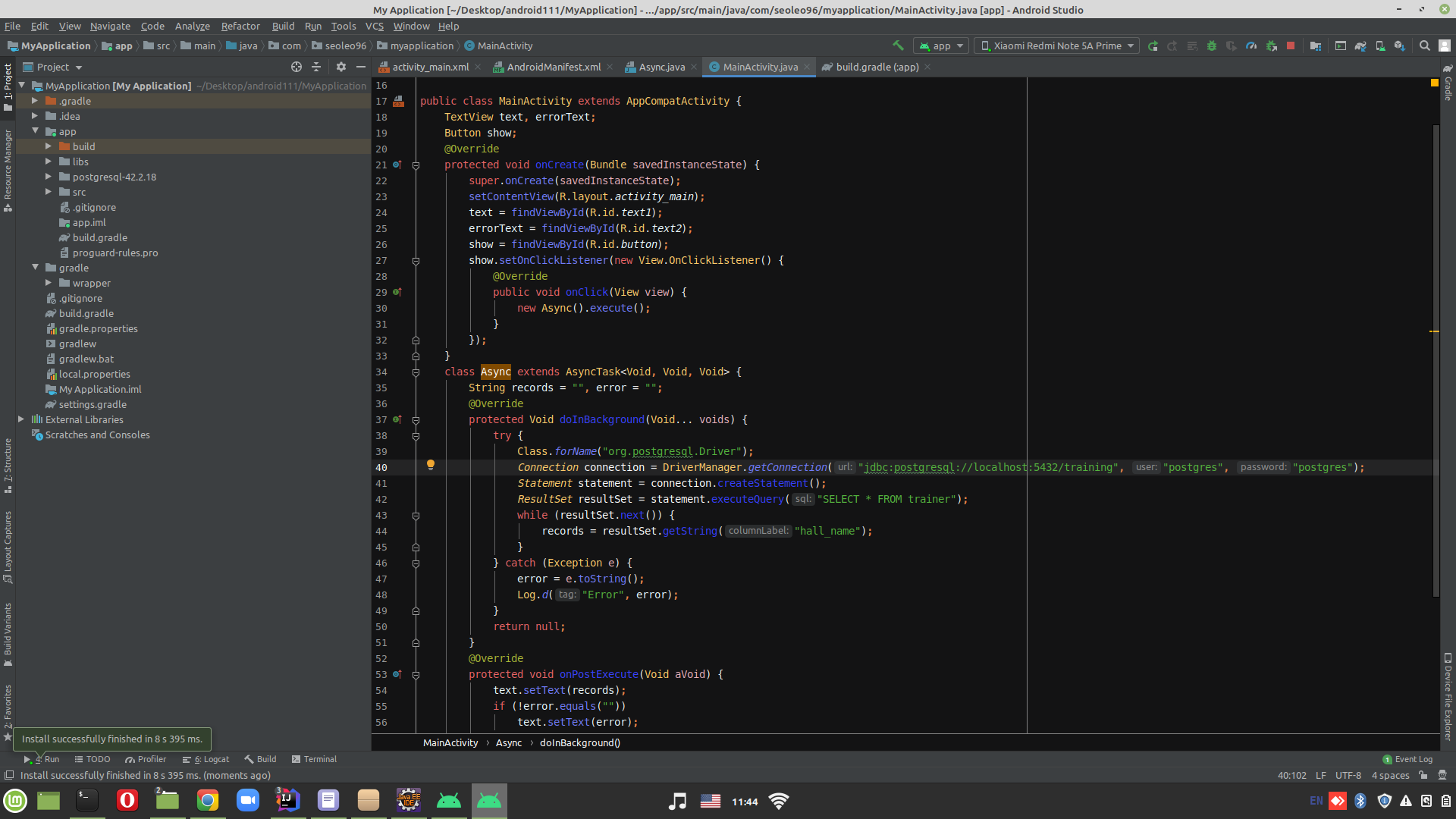This screenshot has height=819, width=1456.
Task: Open the SDK Manager icon
Action: click(x=1400, y=45)
